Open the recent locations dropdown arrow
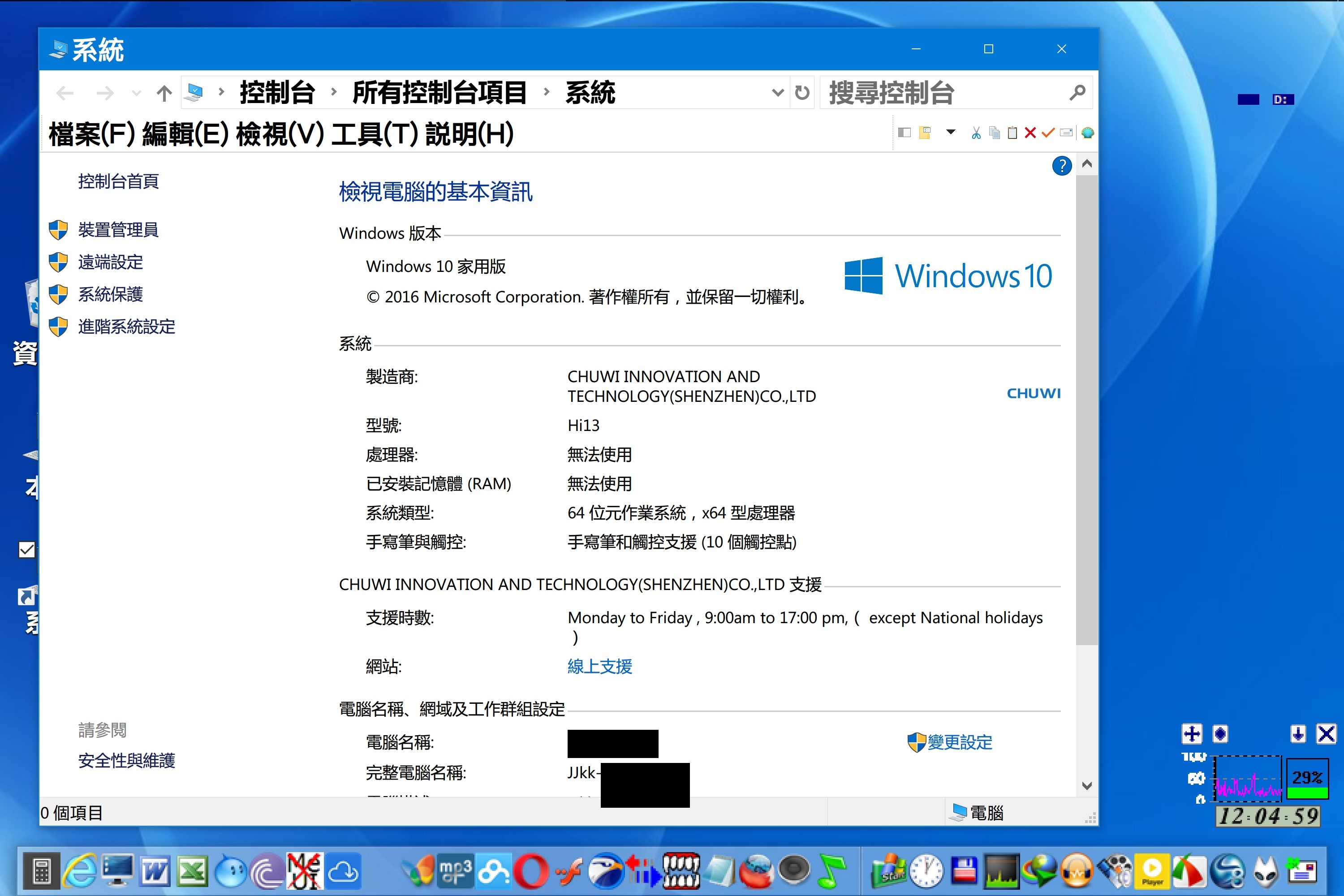Screen dimensions: 1344x896 point(136,93)
